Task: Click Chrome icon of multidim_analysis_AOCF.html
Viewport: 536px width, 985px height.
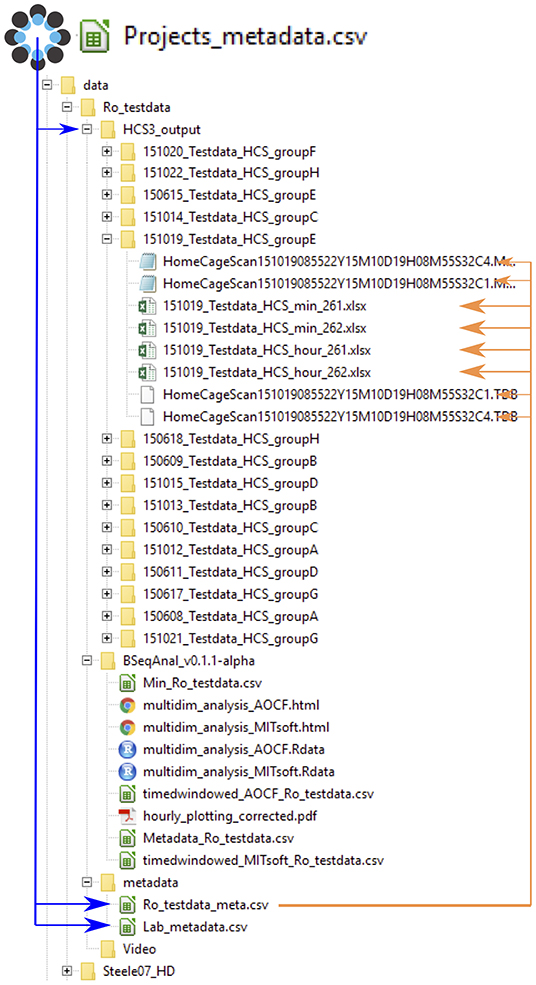Action: pos(128,705)
